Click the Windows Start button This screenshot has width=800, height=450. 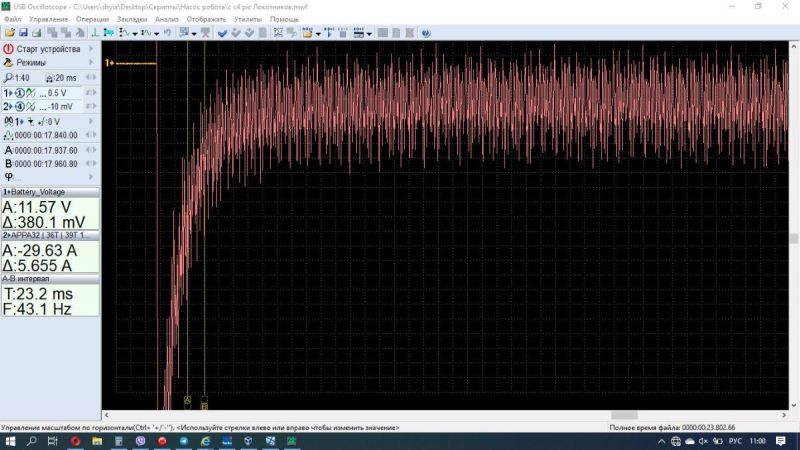(x=9, y=440)
